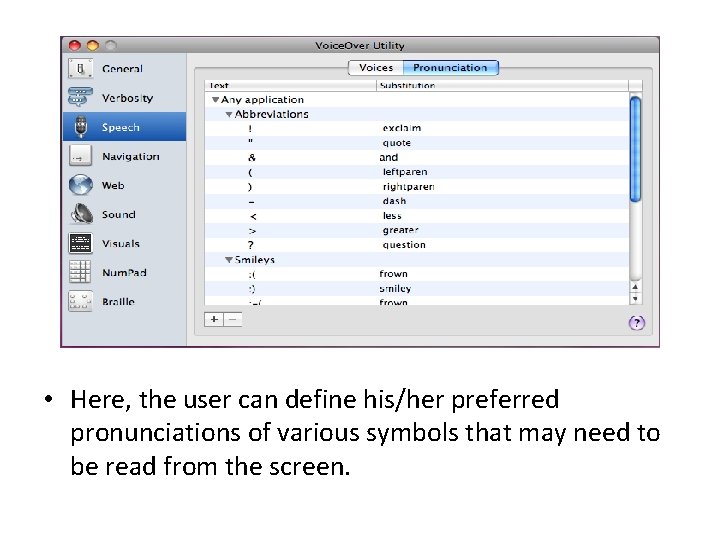Viewport: 720px width, 540px height.
Task: Click the NumPad grid icon
Action: [x=80, y=272]
